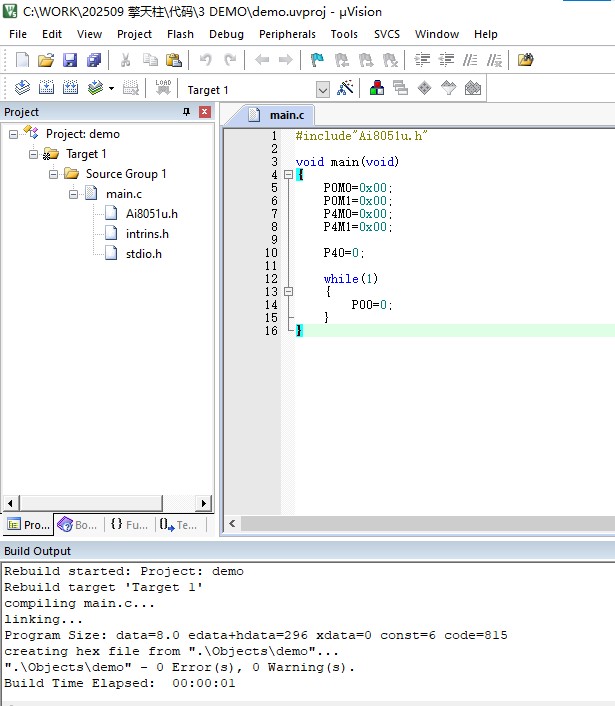Toggle code fold at main function brace
The height and width of the screenshot is (706, 615).
[x=289, y=175]
